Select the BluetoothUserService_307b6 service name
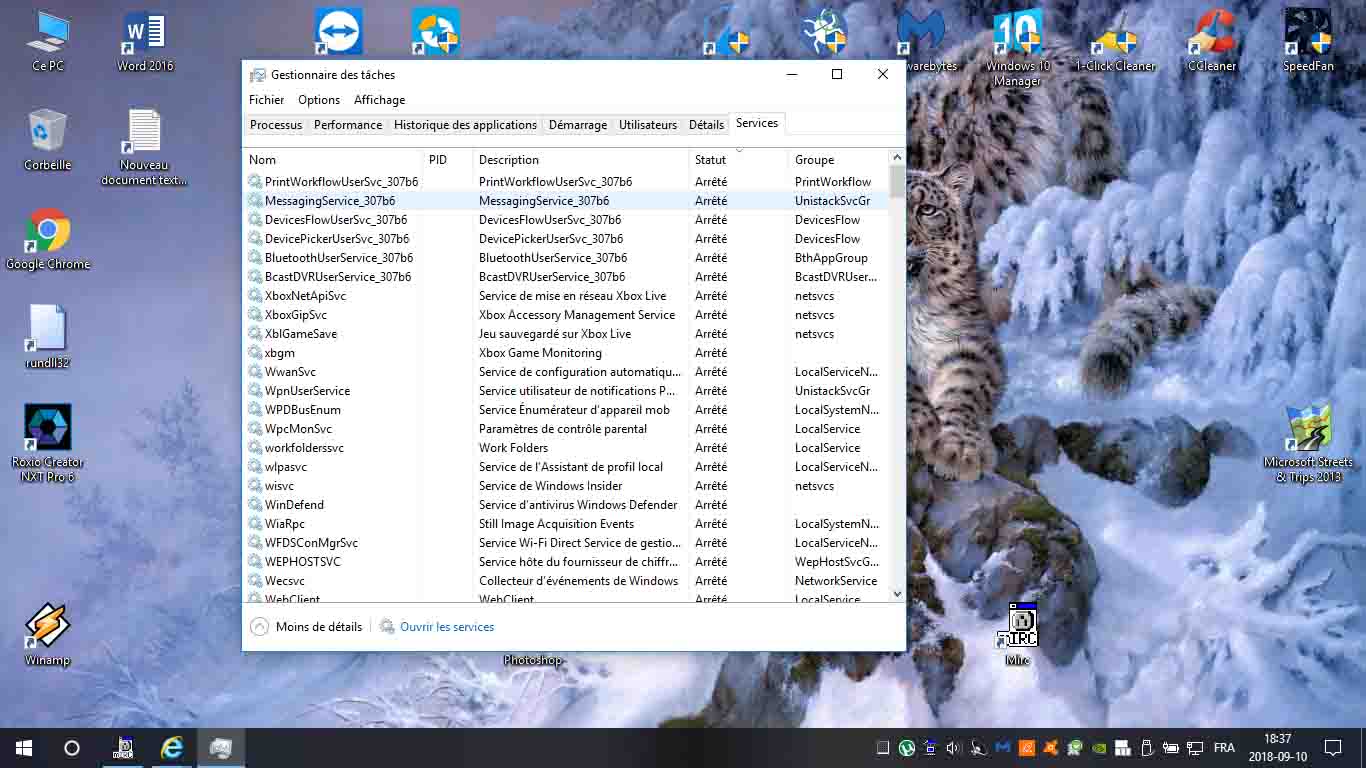 pos(339,258)
